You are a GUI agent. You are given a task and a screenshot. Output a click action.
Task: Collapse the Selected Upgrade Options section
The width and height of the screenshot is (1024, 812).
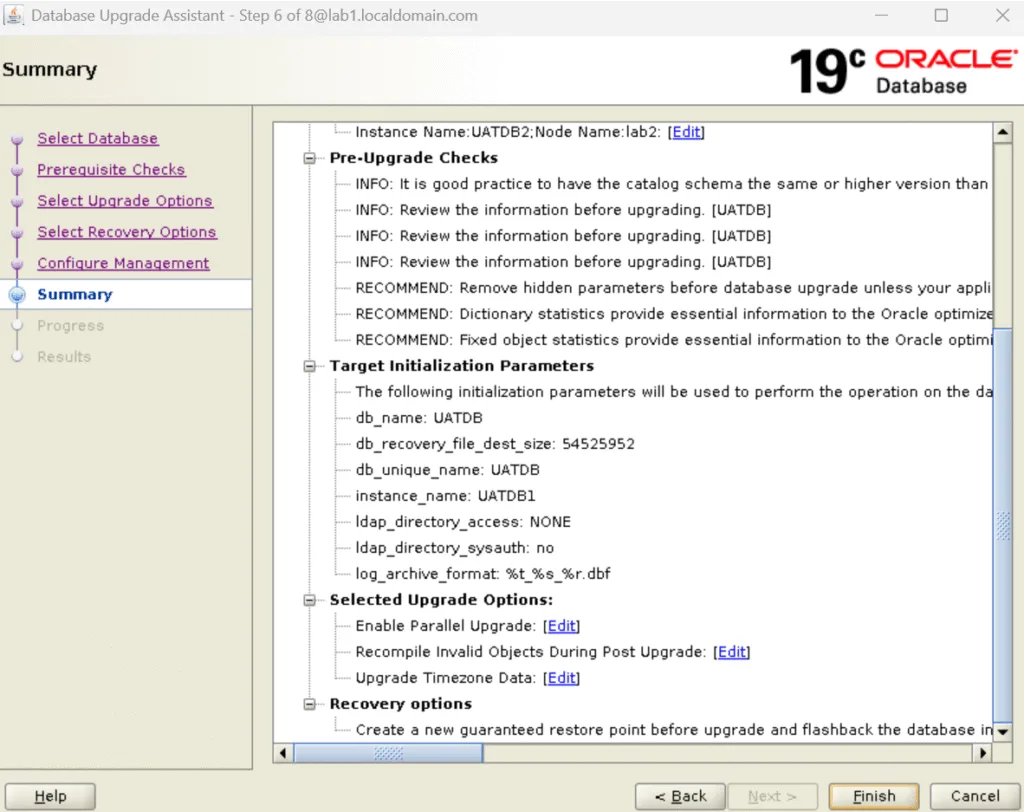point(309,599)
